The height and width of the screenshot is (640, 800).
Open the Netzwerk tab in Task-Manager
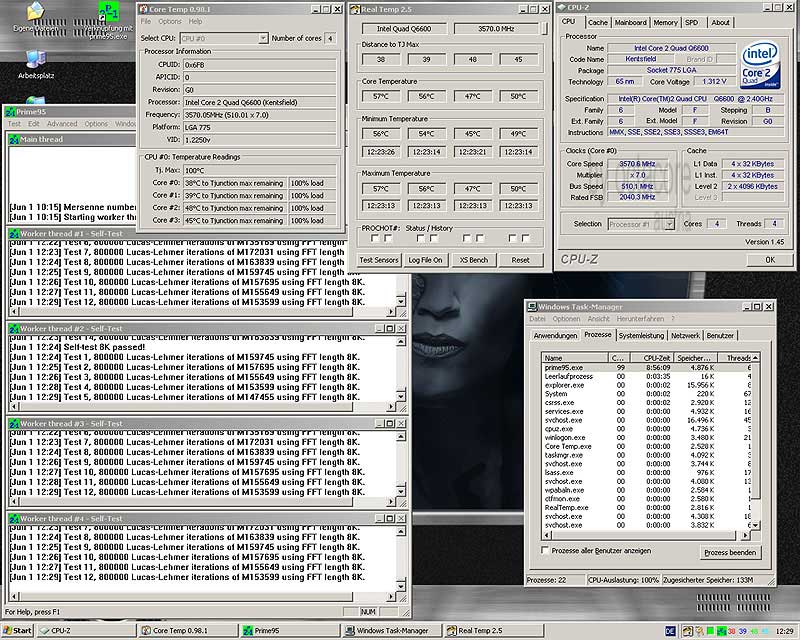(685, 335)
